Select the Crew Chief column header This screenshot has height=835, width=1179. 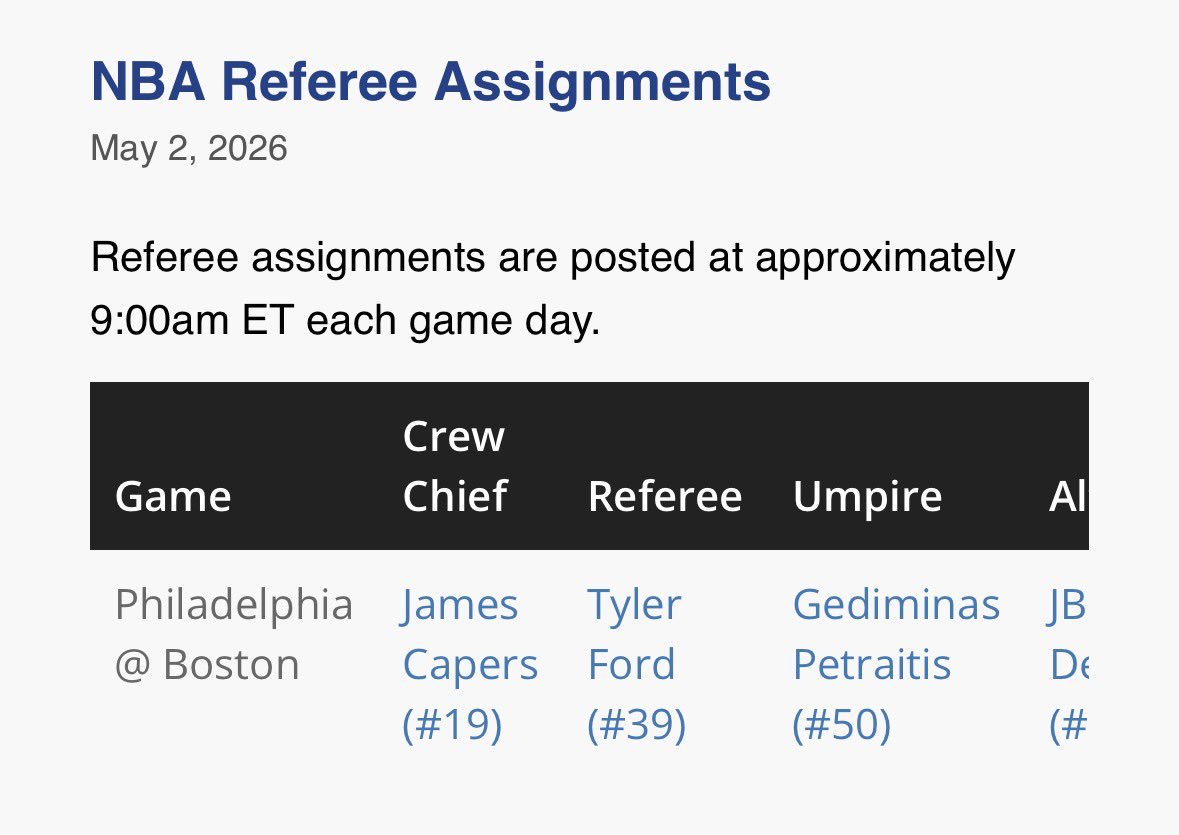(x=455, y=466)
